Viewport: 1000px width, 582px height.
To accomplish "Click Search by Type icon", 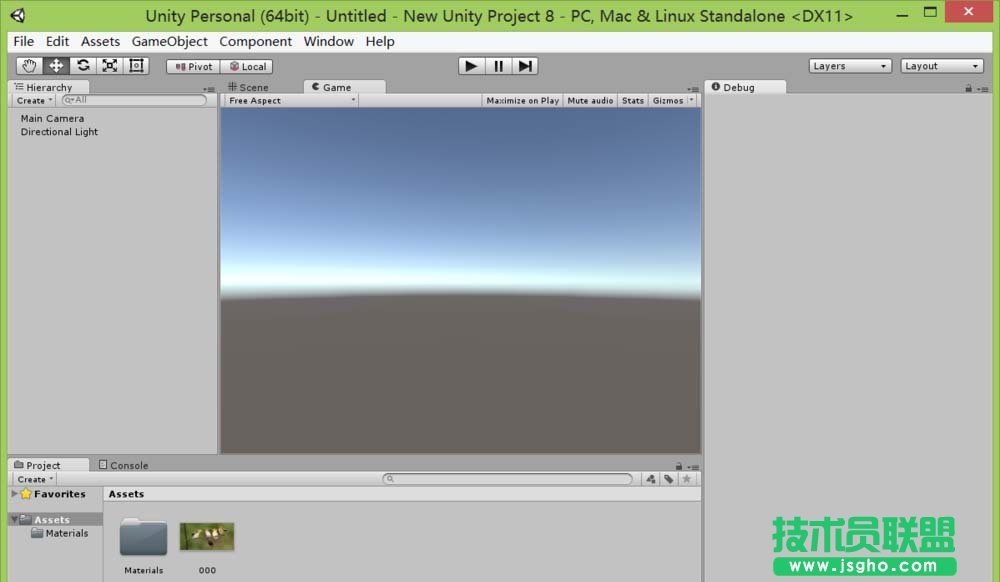I will [651, 479].
